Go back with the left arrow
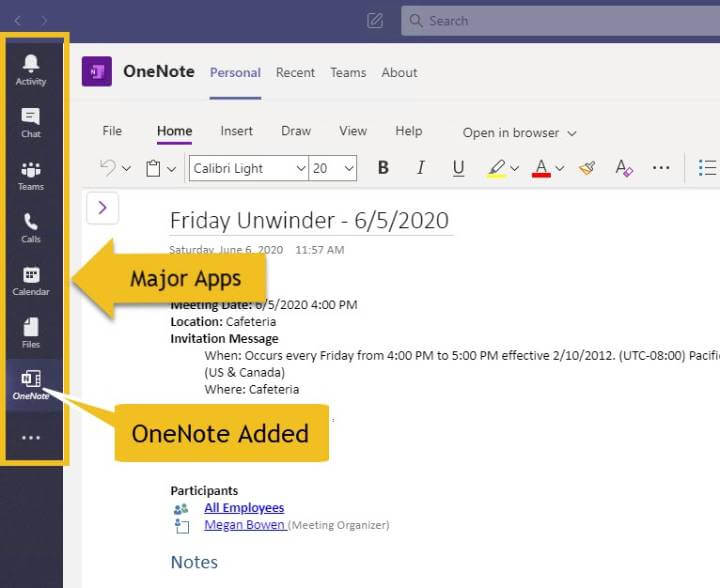 (x=17, y=21)
